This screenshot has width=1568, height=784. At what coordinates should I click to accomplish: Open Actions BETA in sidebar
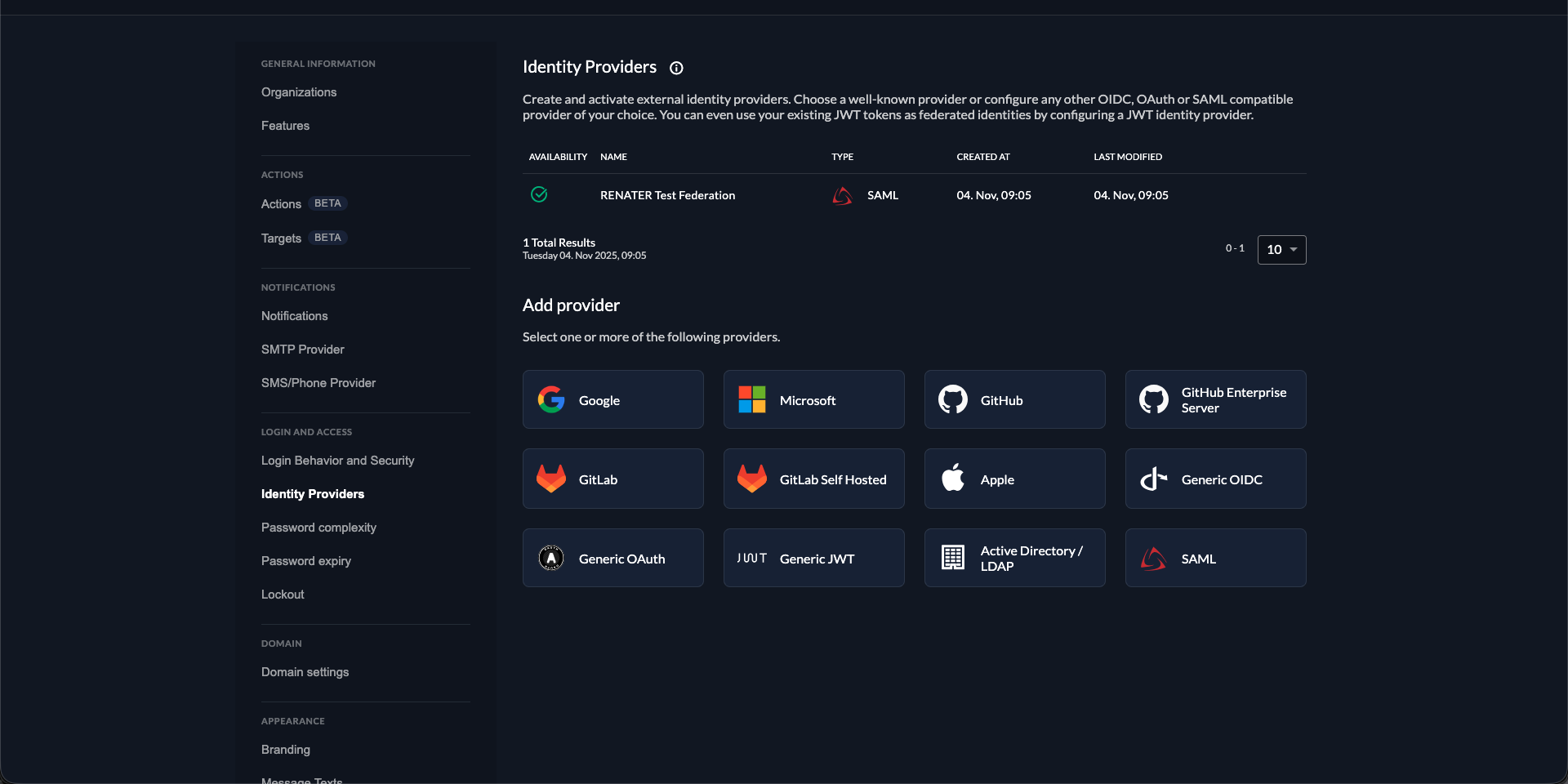(281, 204)
